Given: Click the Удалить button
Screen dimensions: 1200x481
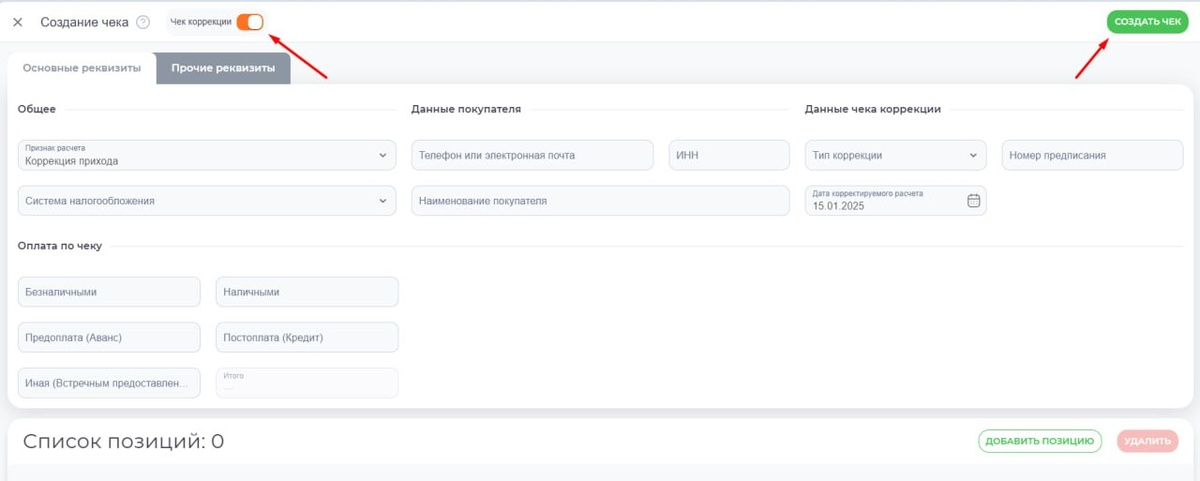Looking at the screenshot, I should pos(1149,441).
